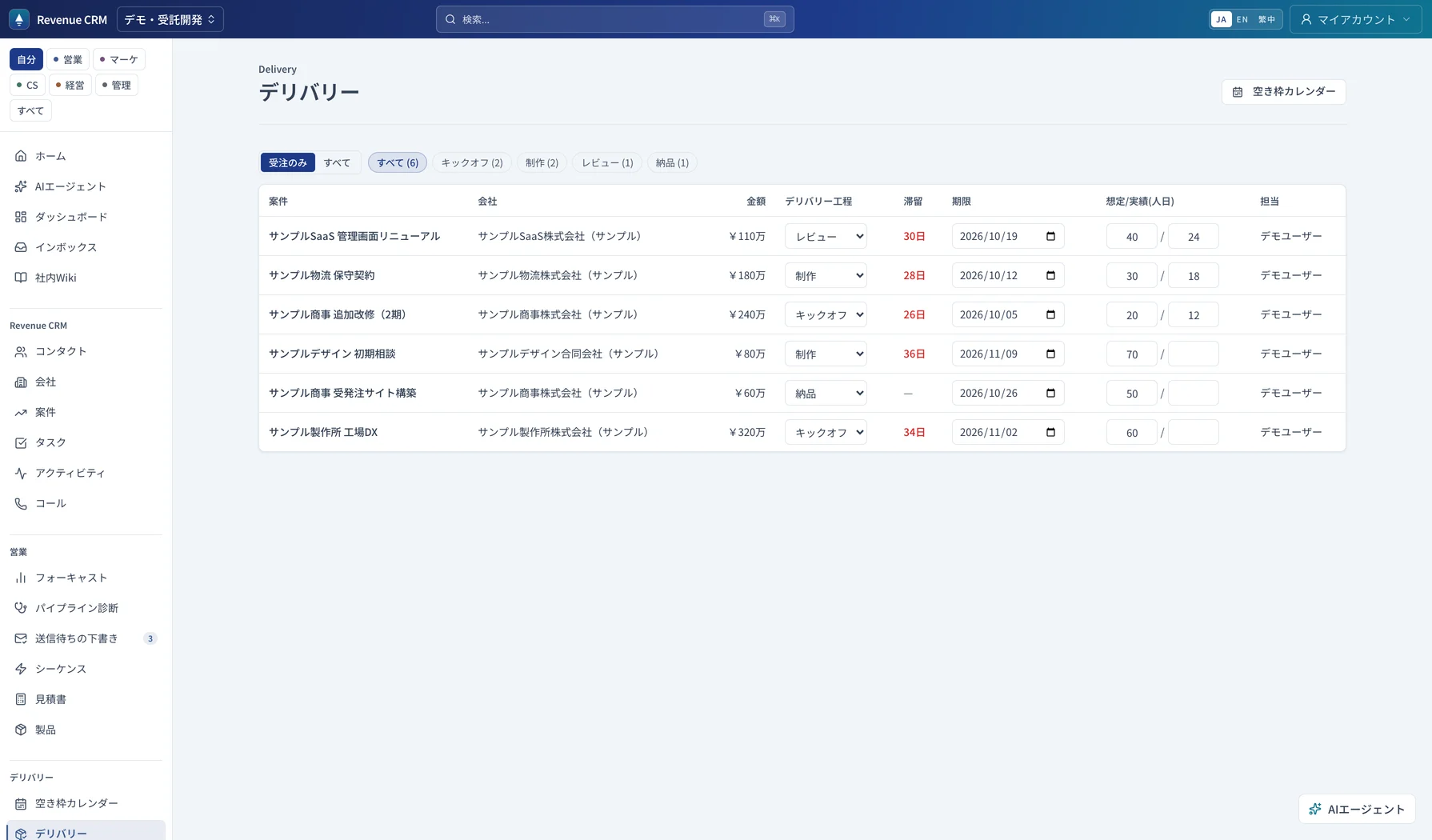Click actual man-days field for サンプル商事 受発注サイト構築
This screenshot has height=840, width=1432.
[1193, 393]
